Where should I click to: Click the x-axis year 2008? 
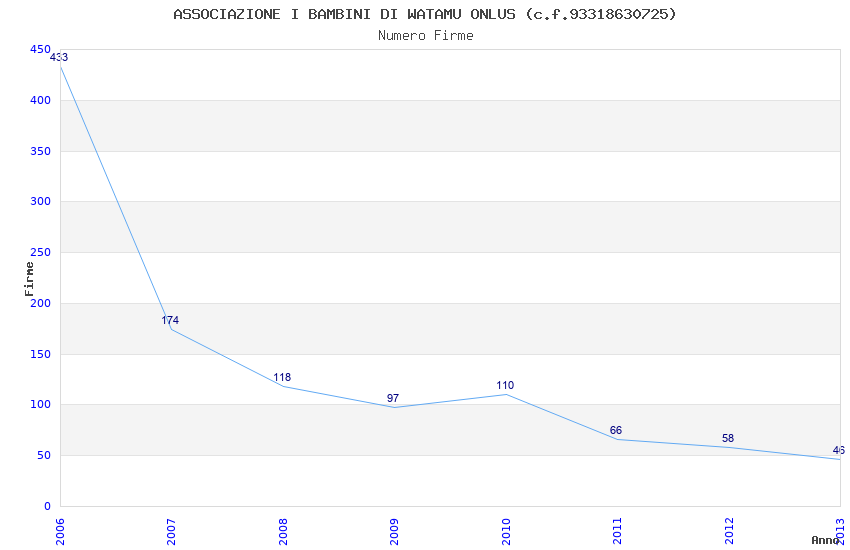(x=284, y=532)
